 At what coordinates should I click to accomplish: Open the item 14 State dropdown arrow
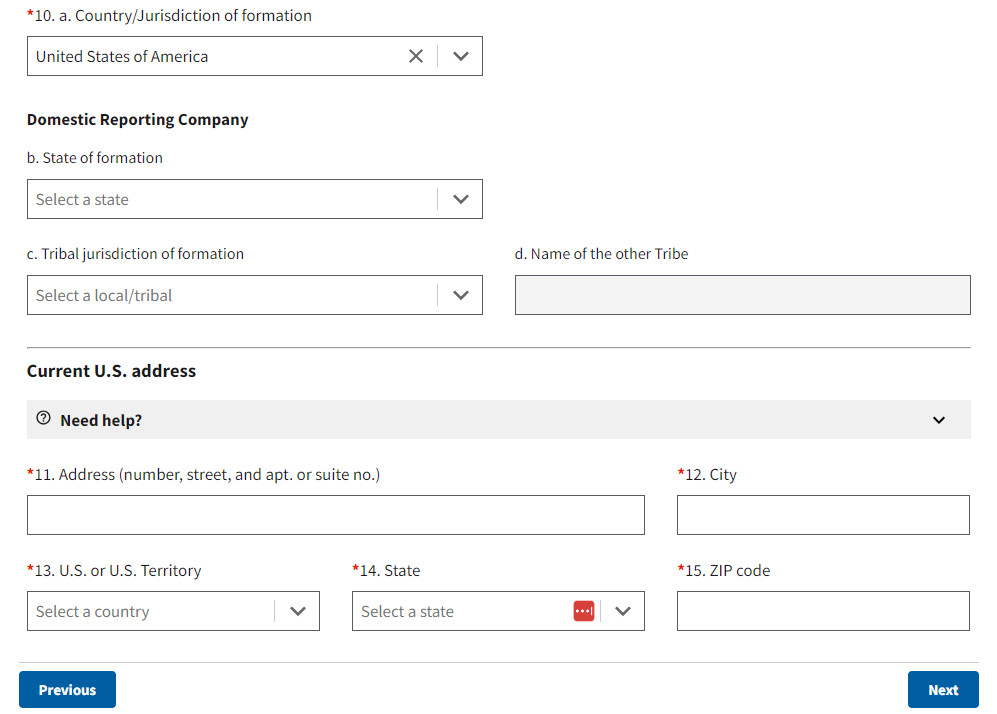[x=623, y=611]
